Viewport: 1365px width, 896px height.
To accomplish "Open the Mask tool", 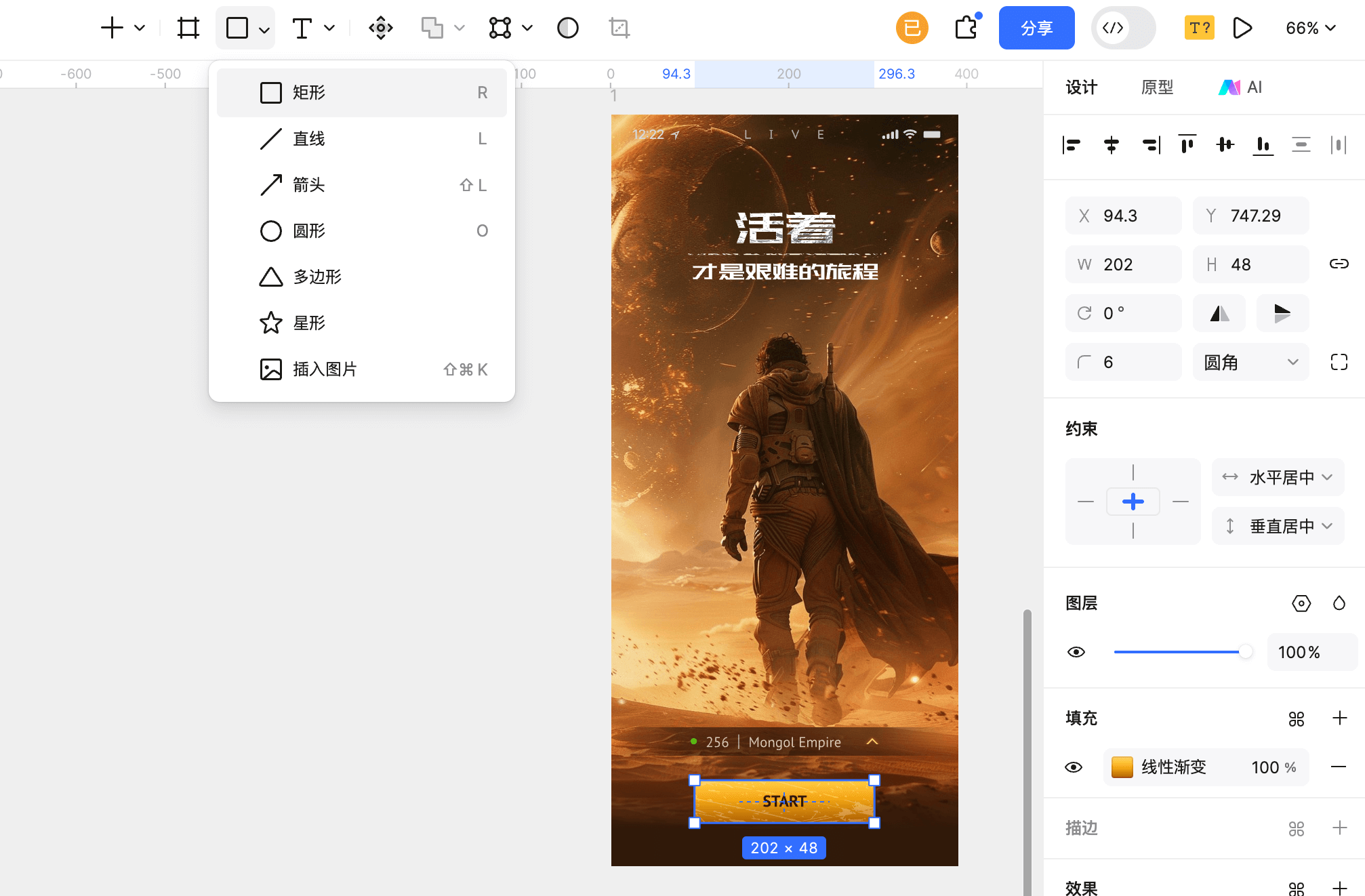I will pyautogui.click(x=567, y=28).
